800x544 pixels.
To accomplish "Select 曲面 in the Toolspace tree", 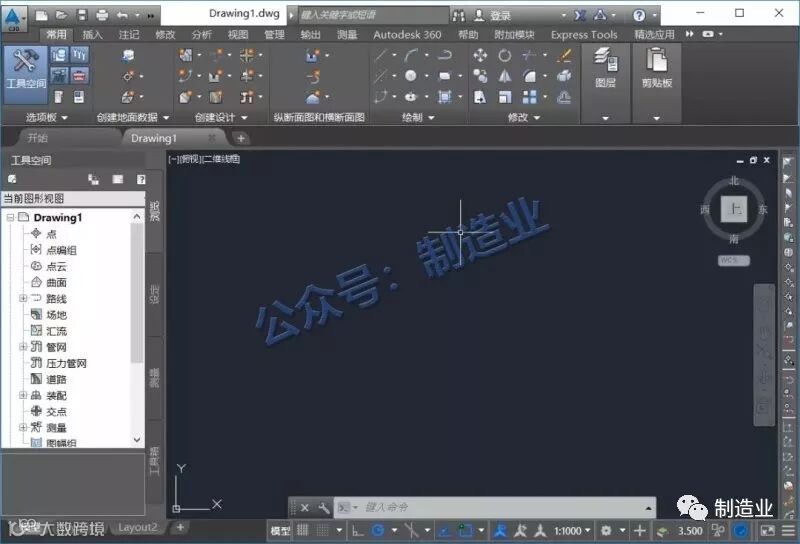I will (56, 282).
